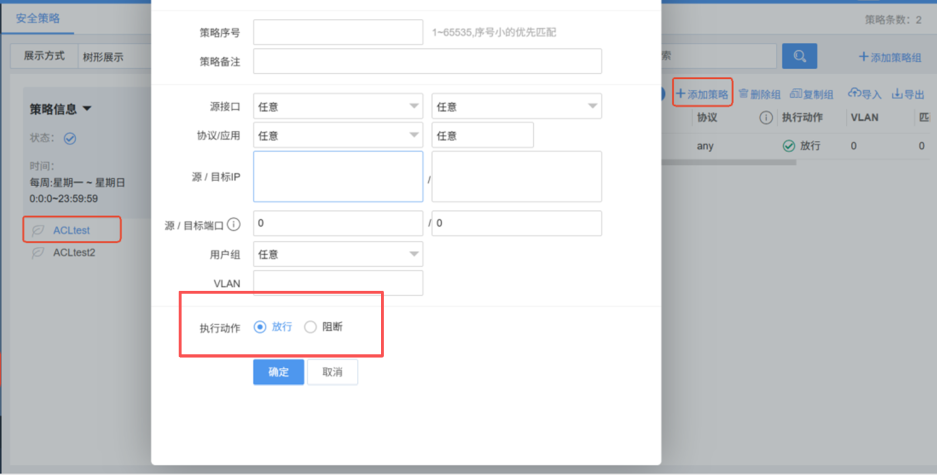Open the 用户组 dropdown
Screen dimensions: 937x475
tap(338, 254)
